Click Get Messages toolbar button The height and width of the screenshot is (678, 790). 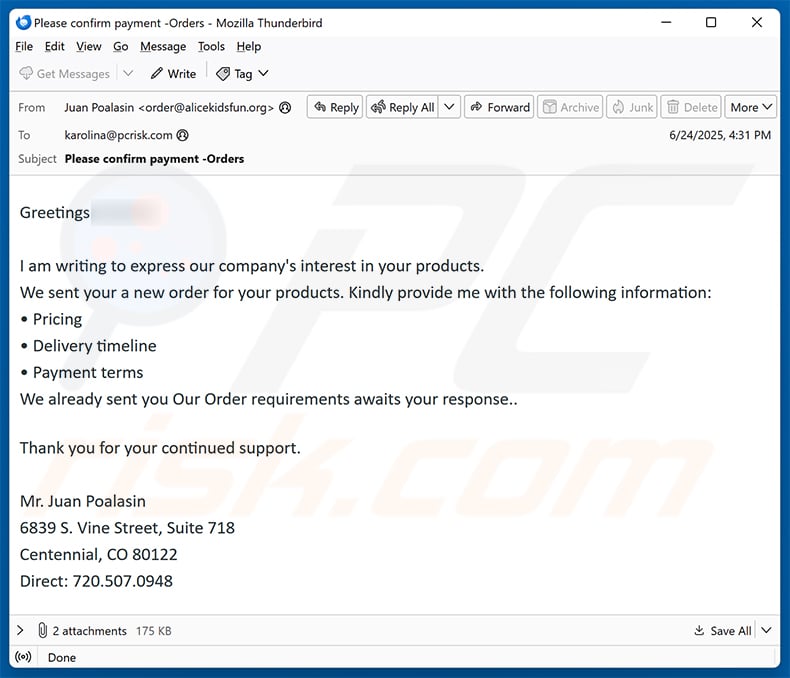[x=64, y=74]
